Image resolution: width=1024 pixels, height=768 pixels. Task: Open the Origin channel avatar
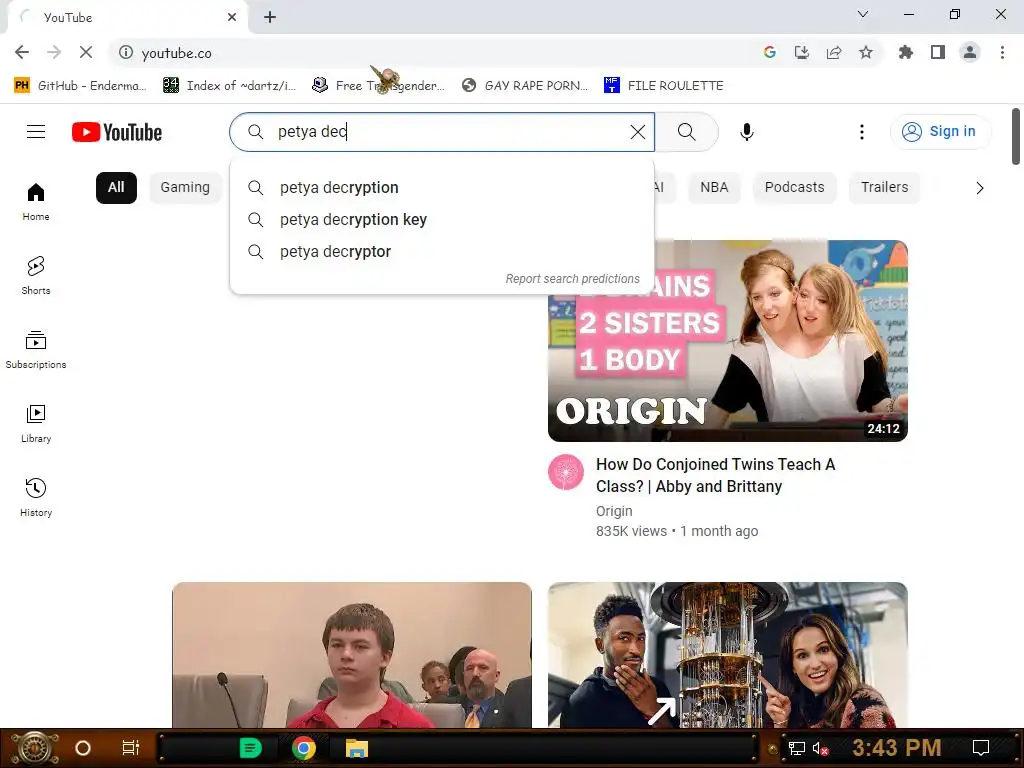coord(566,472)
